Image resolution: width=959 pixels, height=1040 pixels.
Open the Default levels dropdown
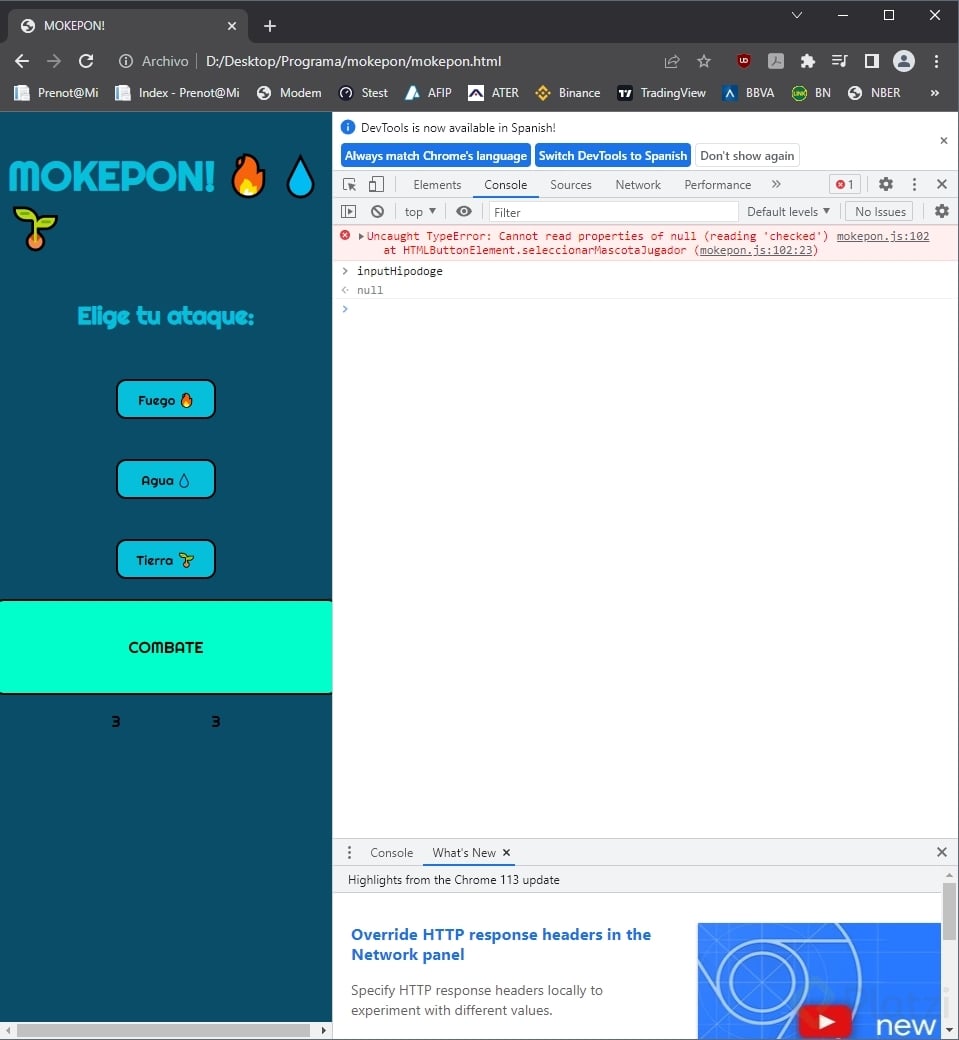pos(788,212)
